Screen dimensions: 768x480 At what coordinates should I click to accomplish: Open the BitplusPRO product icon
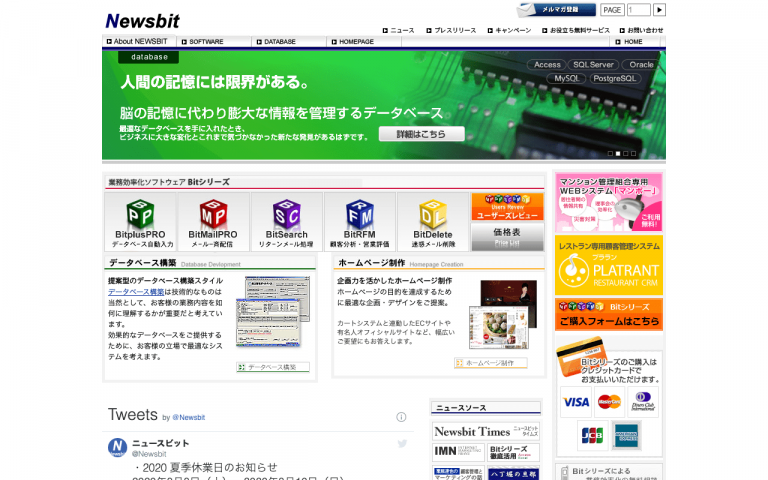click(140, 222)
